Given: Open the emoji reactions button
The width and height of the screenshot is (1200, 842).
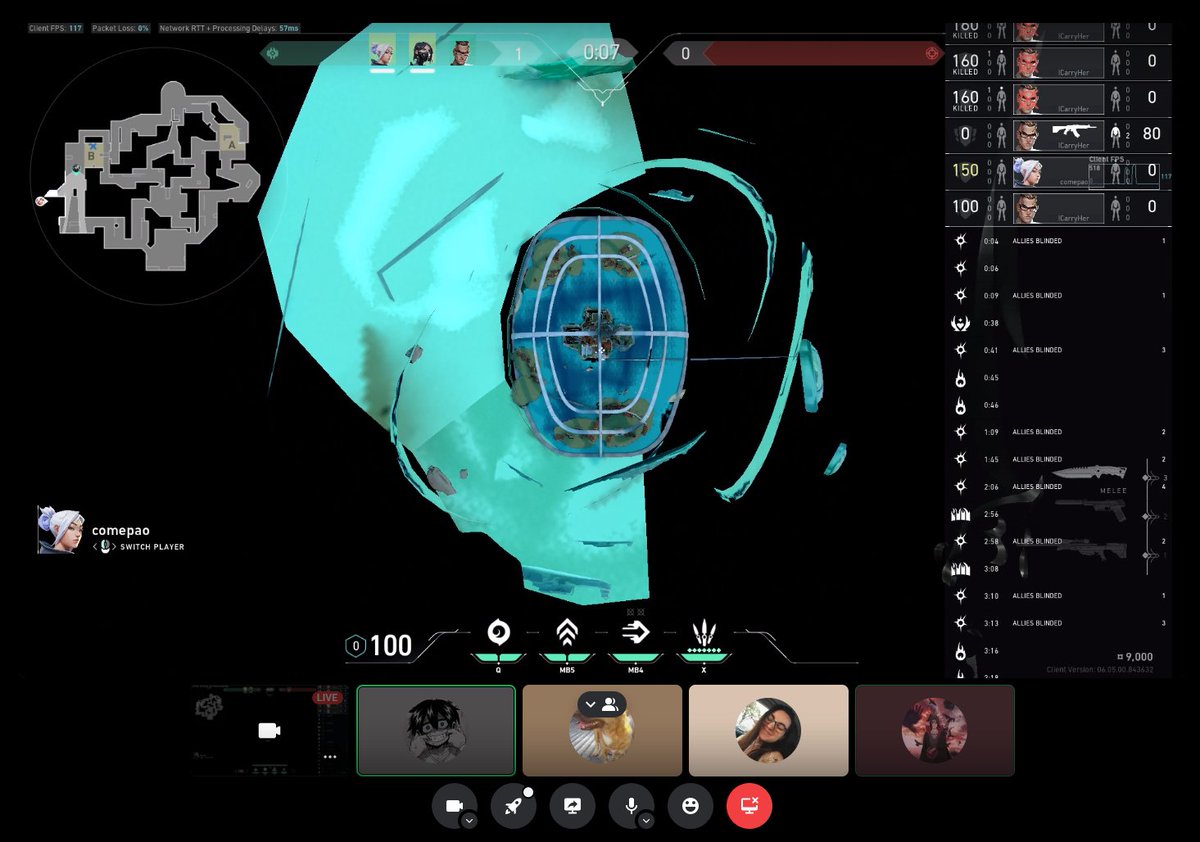Looking at the screenshot, I should pyautogui.click(x=690, y=806).
